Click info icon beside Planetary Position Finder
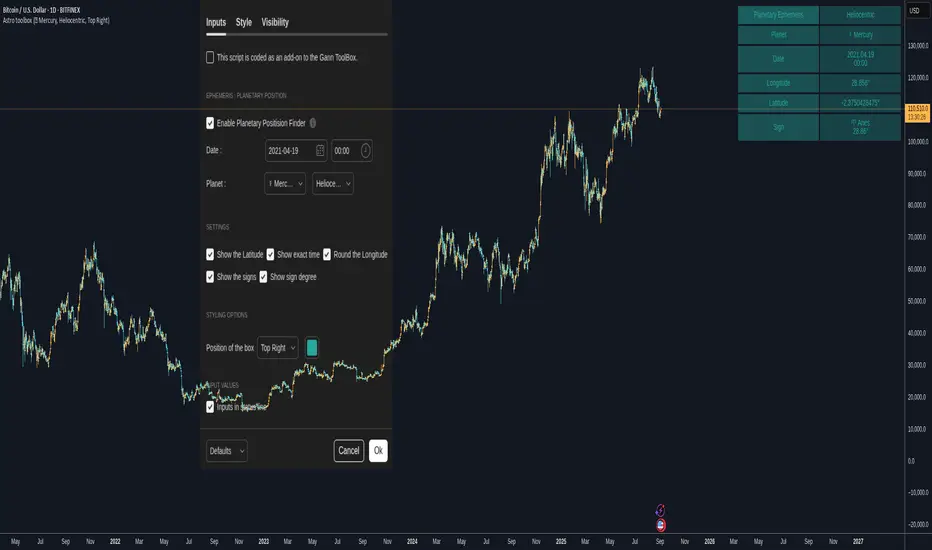This screenshot has width=932, height=550. pos(313,123)
